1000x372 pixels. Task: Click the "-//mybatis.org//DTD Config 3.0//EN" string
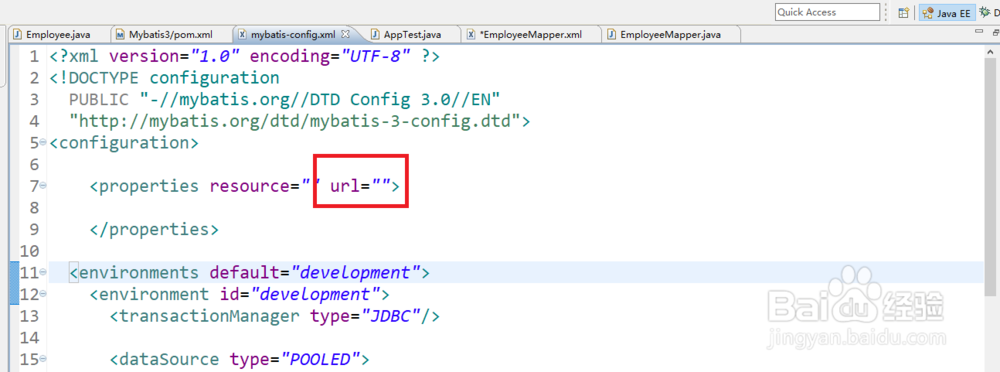click(x=320, y=100)
